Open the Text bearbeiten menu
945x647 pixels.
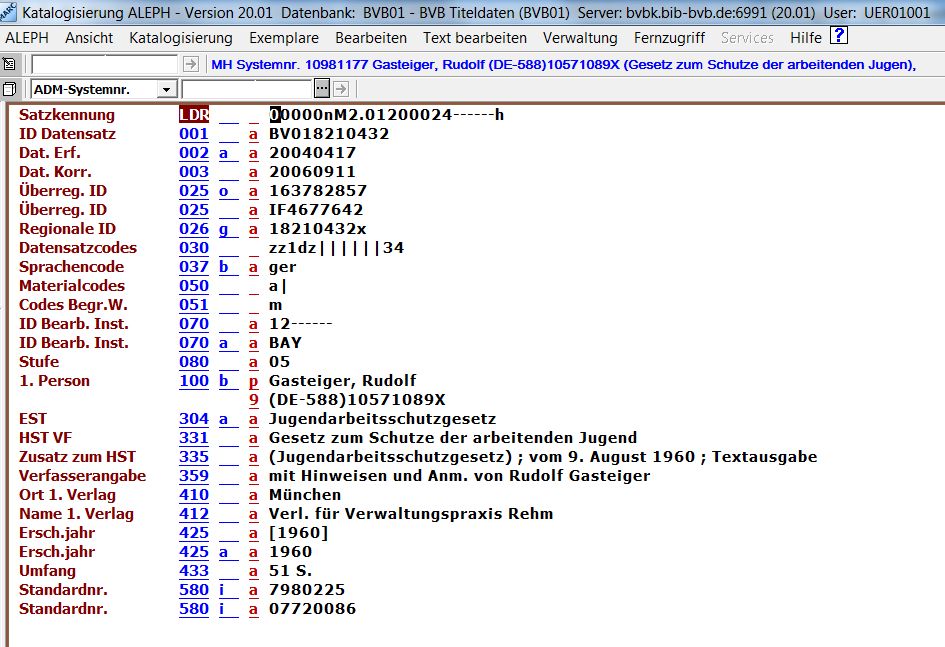[x=475, y=38]
